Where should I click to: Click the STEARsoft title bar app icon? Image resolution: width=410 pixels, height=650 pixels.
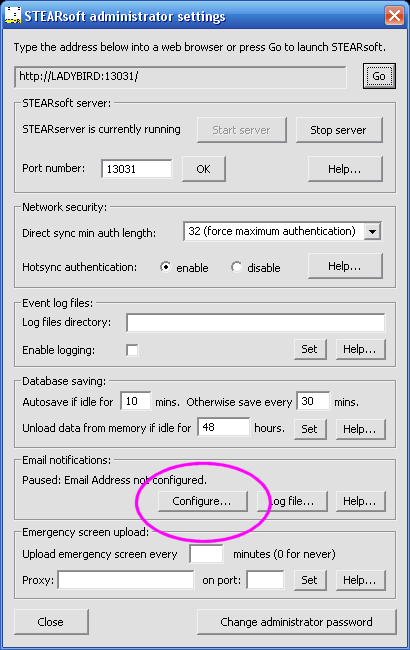coord(13,15)
